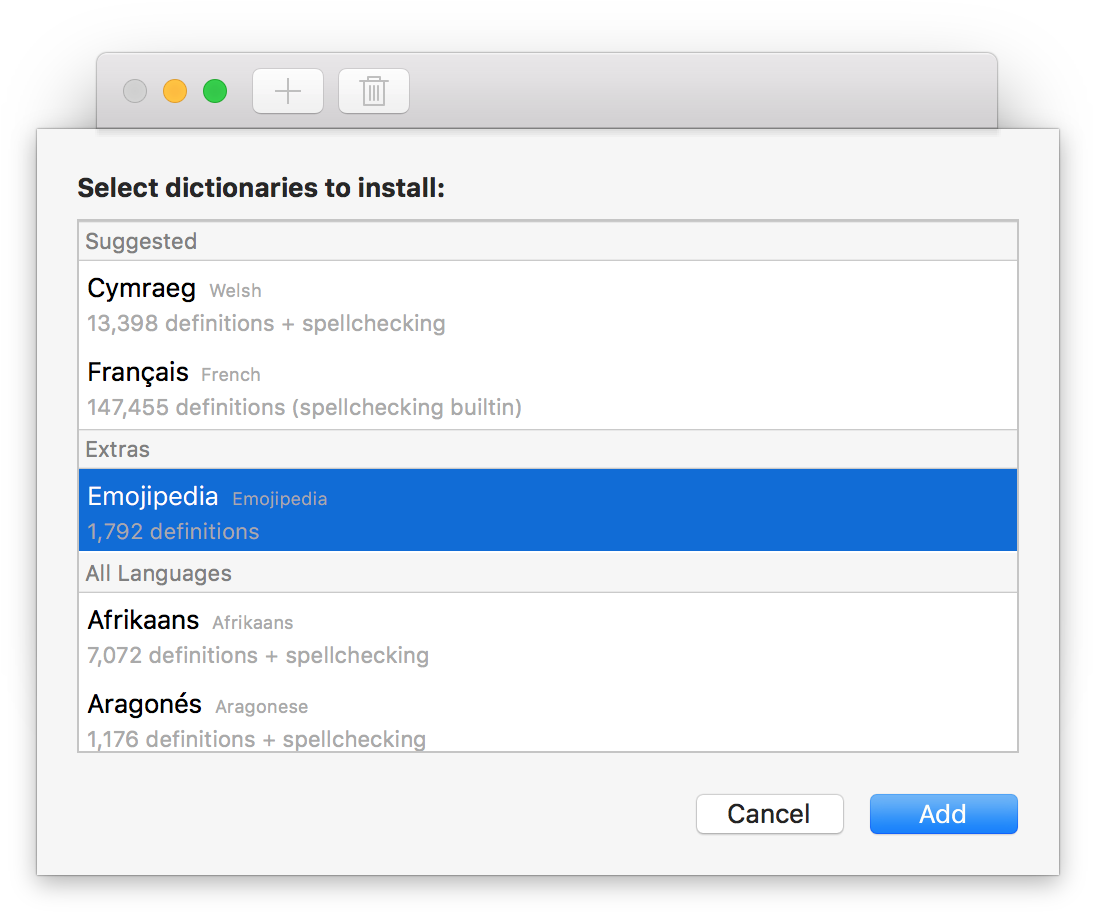The image size is (1093, 912).
Task: Click the Cancel button
Action: point(770,814)
